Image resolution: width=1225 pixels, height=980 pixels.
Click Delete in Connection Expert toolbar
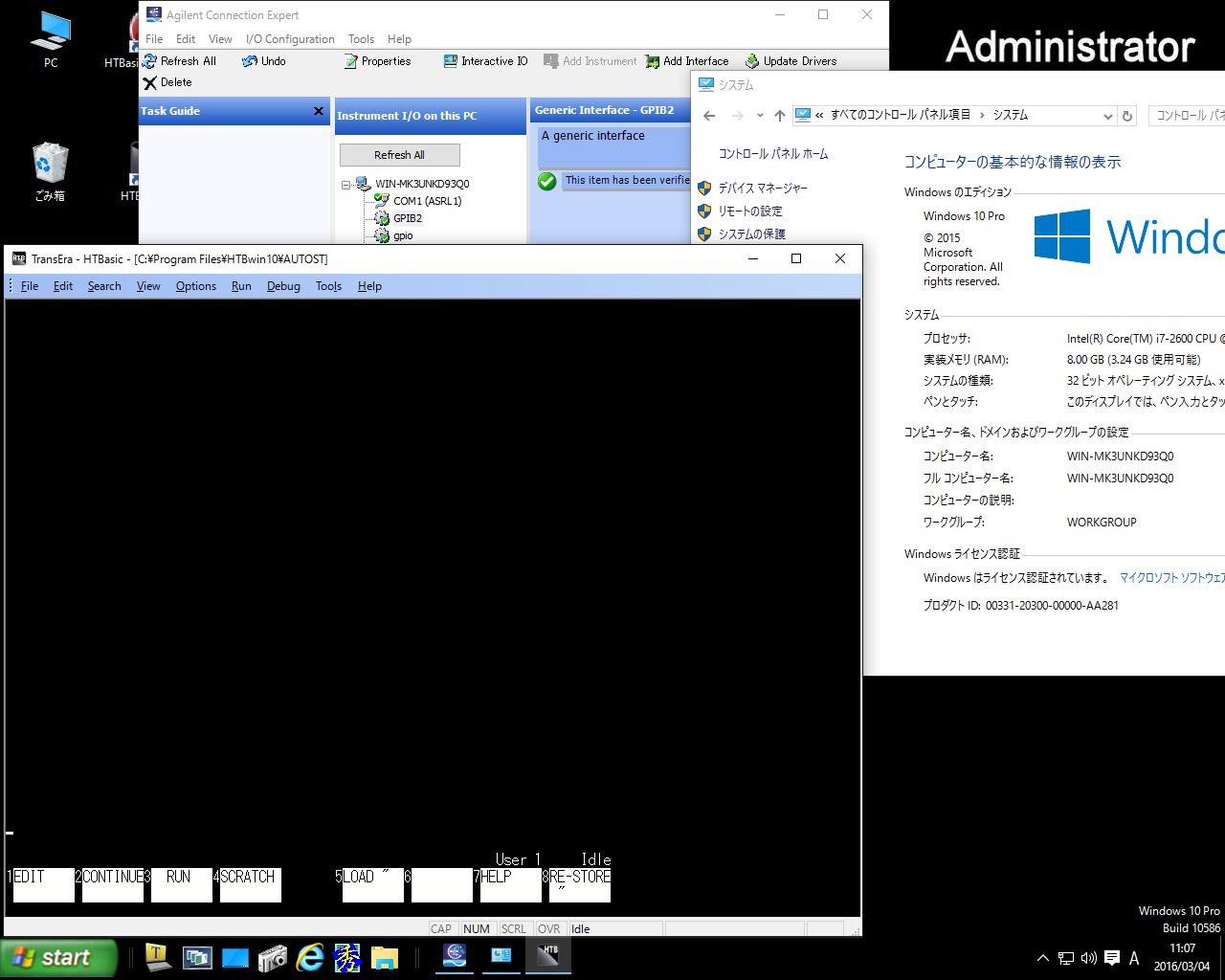click(167, 82)
